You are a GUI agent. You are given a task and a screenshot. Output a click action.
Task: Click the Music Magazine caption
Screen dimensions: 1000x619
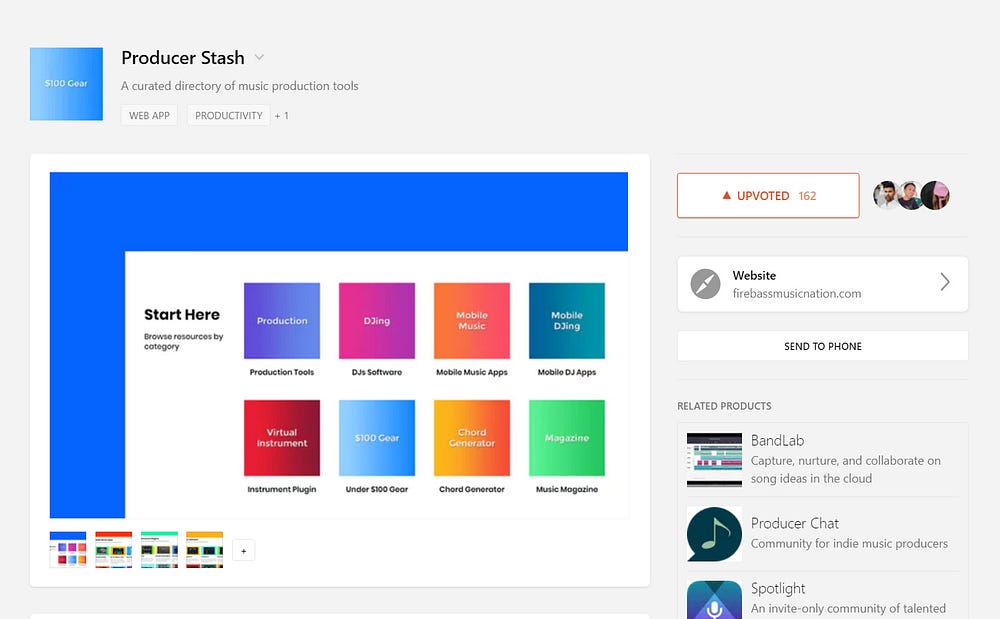(x=567, y=490)
